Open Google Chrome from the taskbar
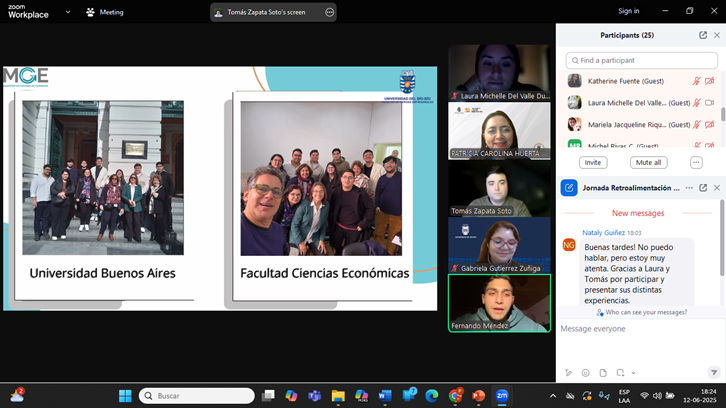Screen dimensions: 726x408 (x=455, y=396)
